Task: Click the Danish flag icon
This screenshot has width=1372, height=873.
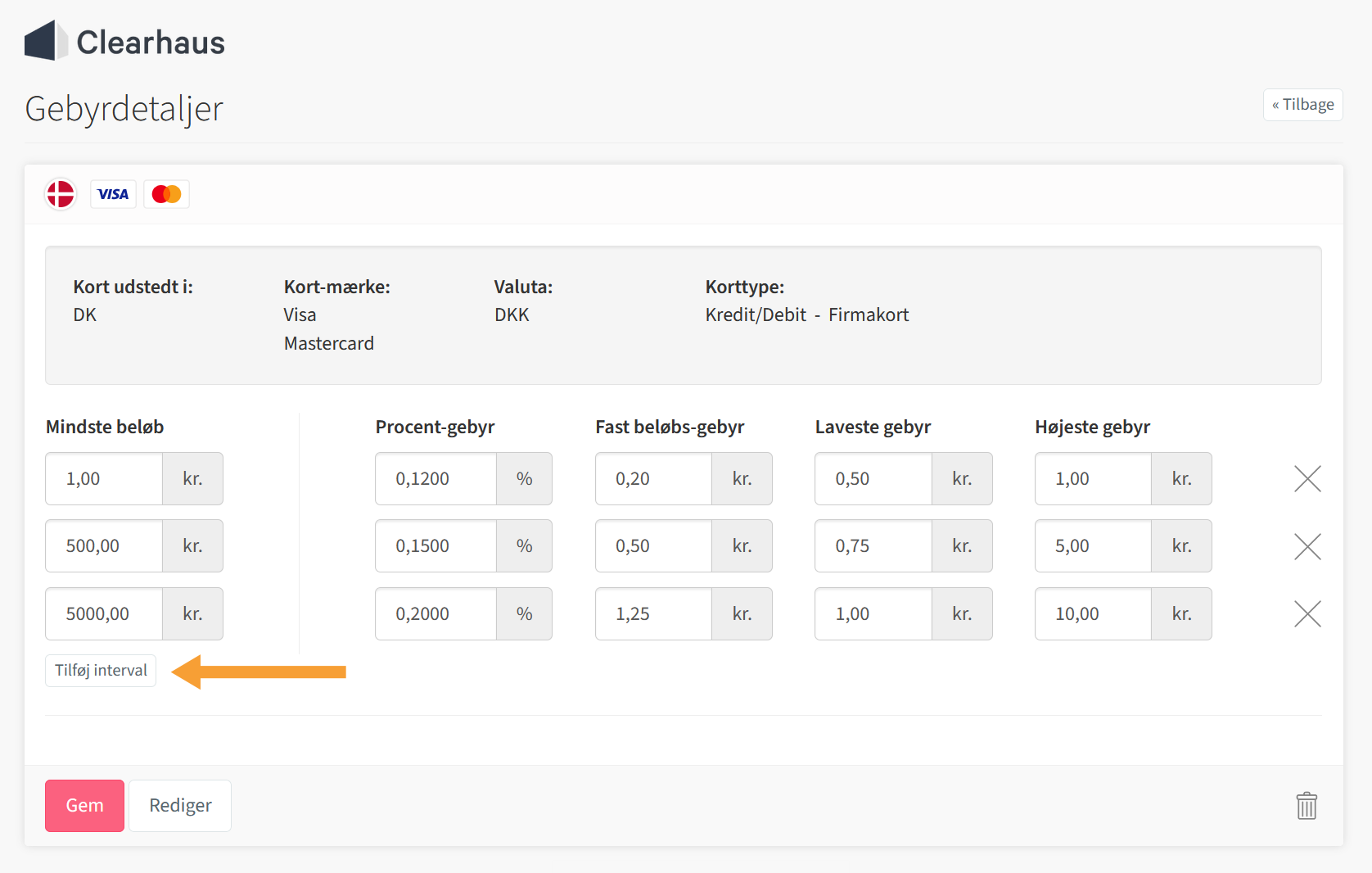Action: coord(61,194)
